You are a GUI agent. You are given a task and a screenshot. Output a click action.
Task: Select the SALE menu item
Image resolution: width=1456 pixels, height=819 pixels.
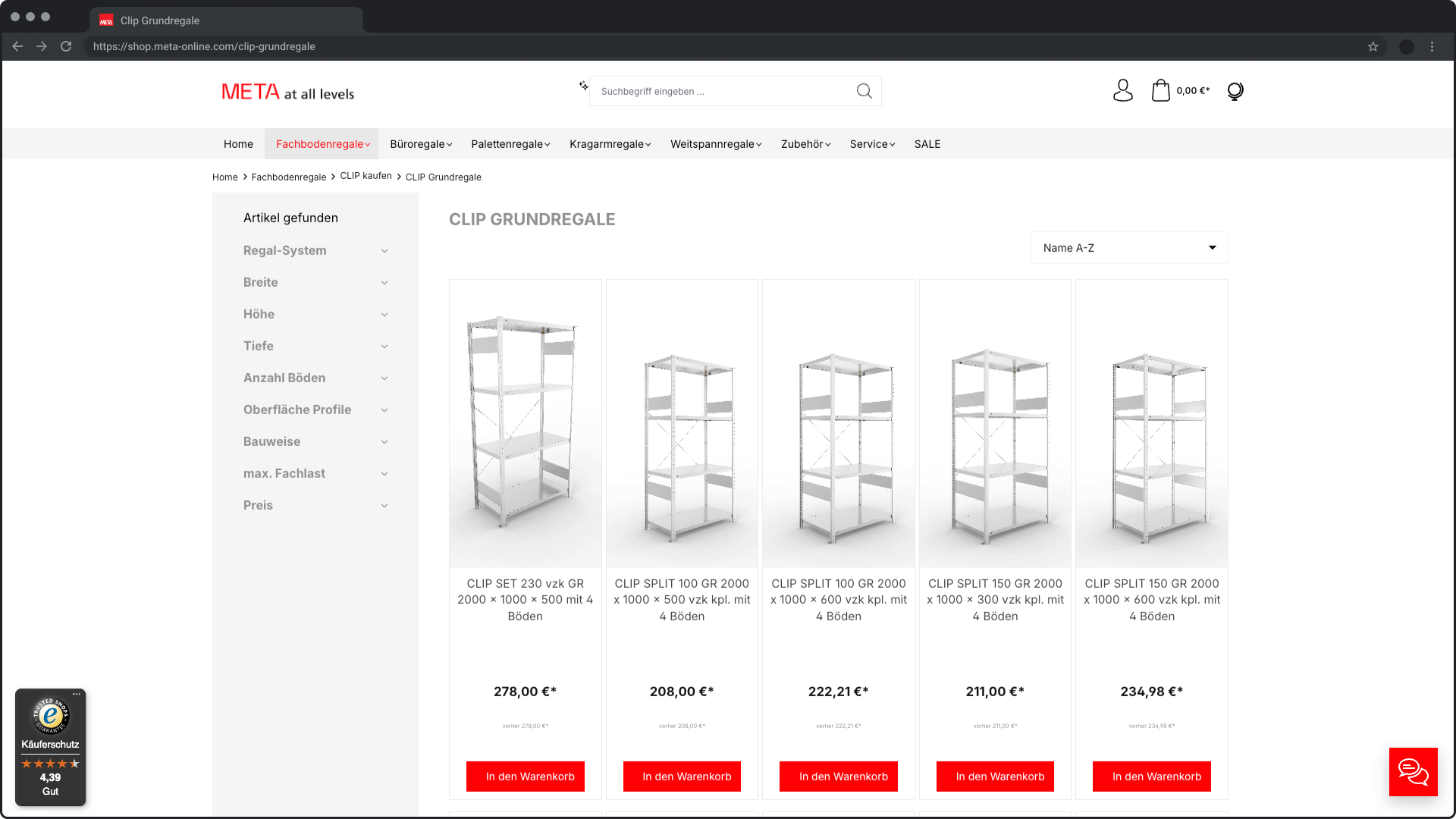927,143
